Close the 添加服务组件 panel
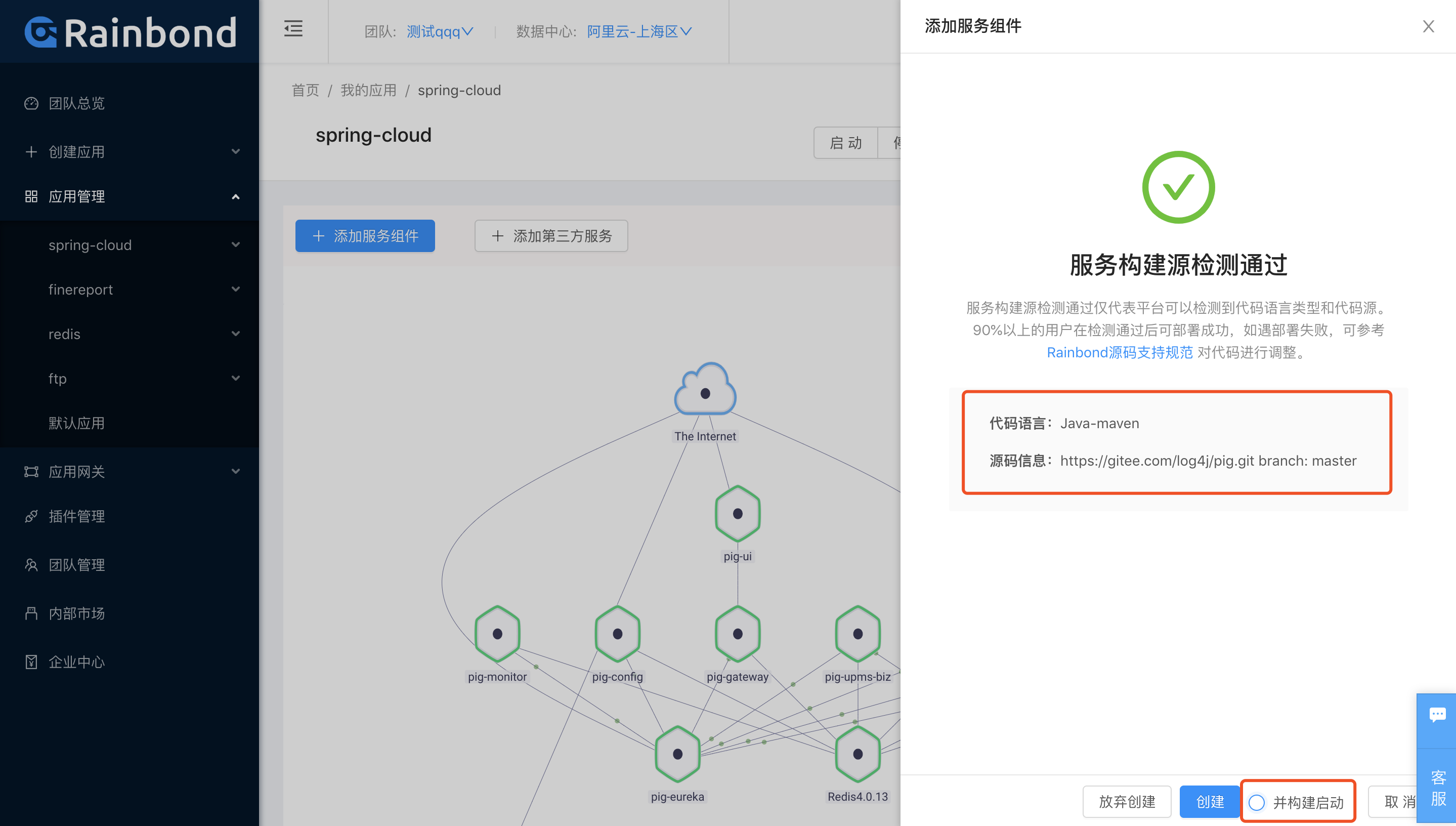Viewport: 1456px width, 826px height. (1428, 26)
